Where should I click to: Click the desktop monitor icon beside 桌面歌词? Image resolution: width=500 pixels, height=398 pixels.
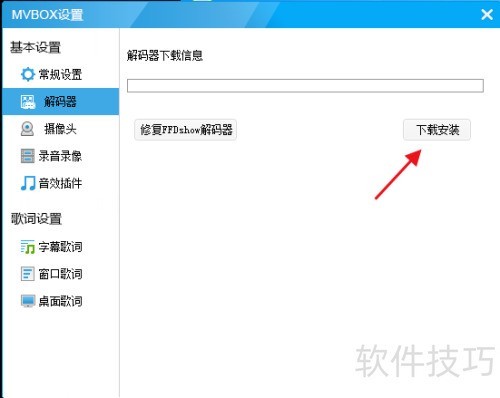click(x=28, y=301)
